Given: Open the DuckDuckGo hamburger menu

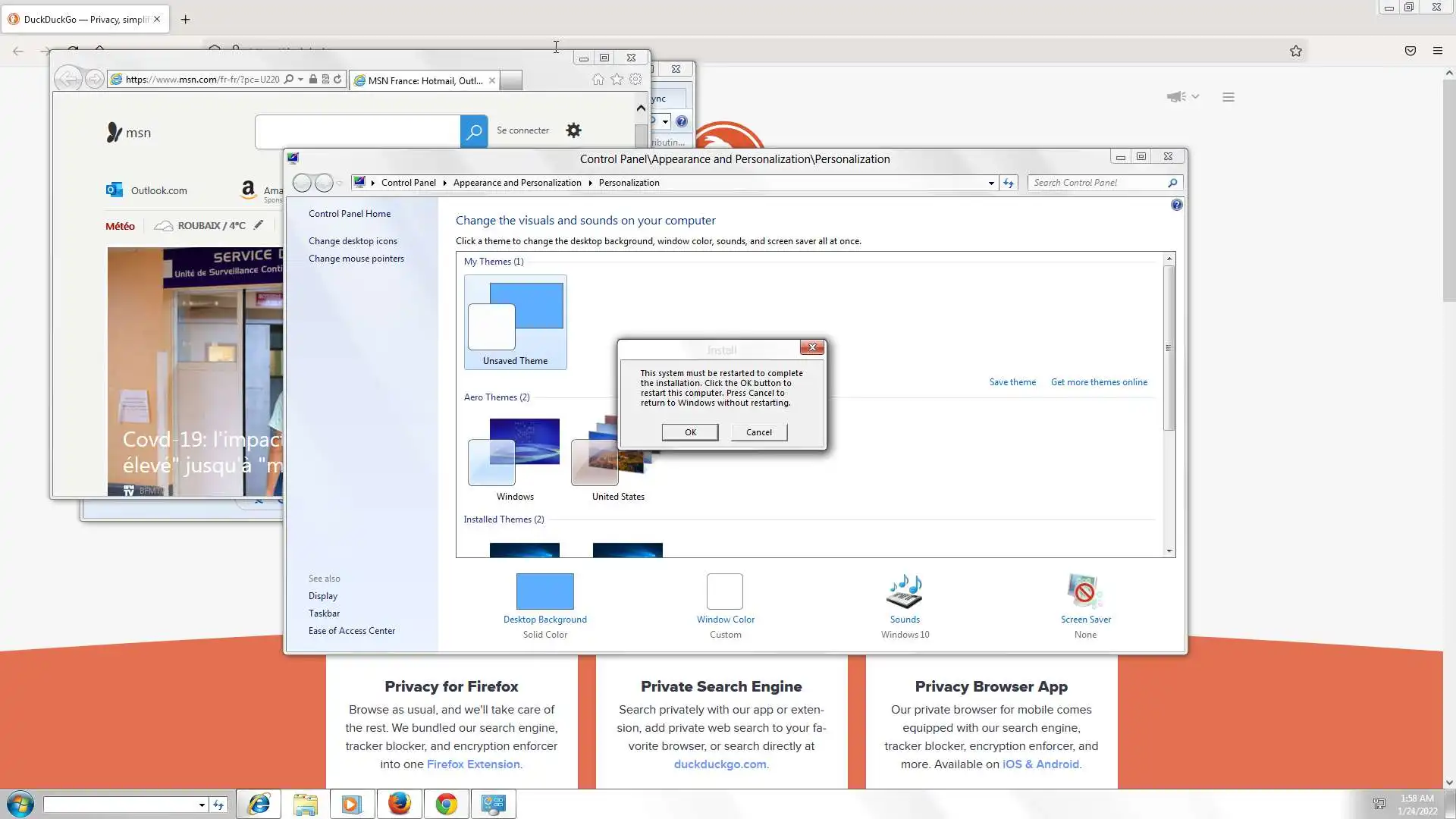Looking at the screenshot, I should (1228, 97).
